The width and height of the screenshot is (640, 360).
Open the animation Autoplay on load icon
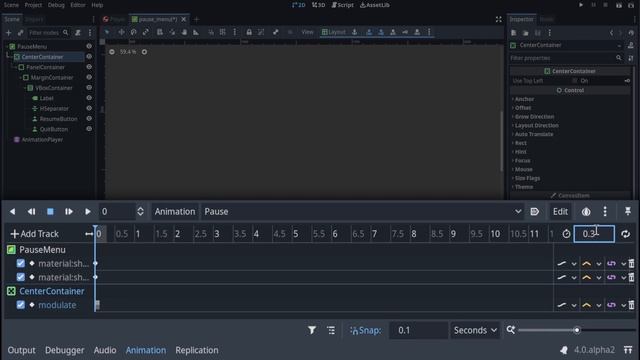(535, 211)
